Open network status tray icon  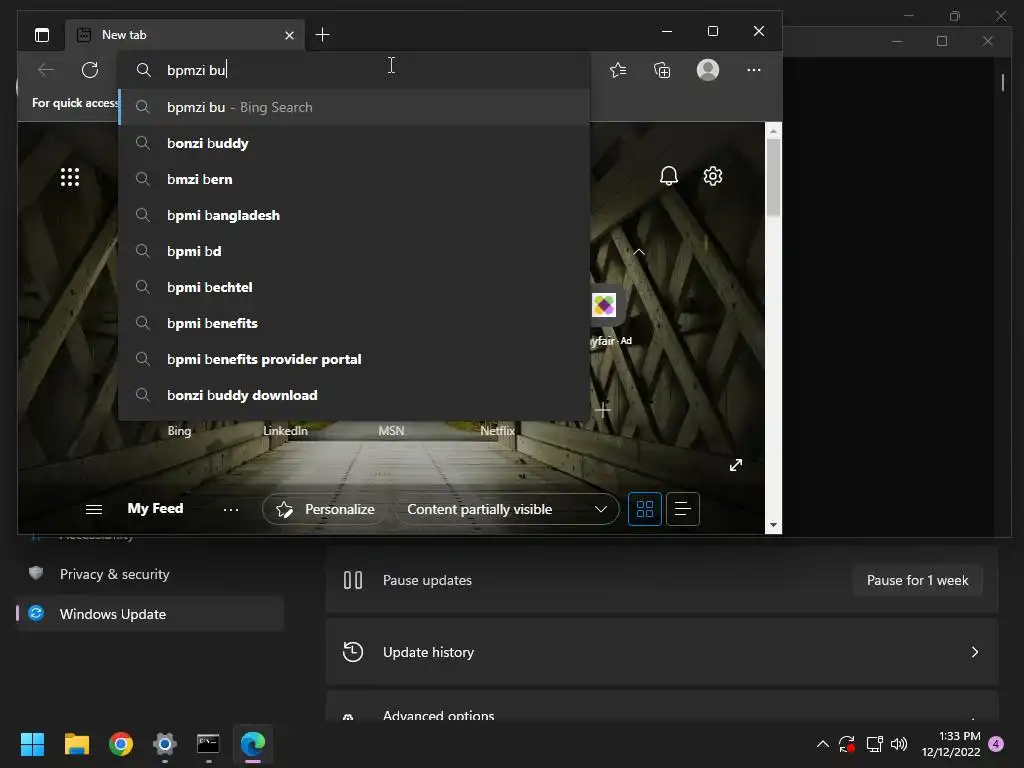(874, 744)
